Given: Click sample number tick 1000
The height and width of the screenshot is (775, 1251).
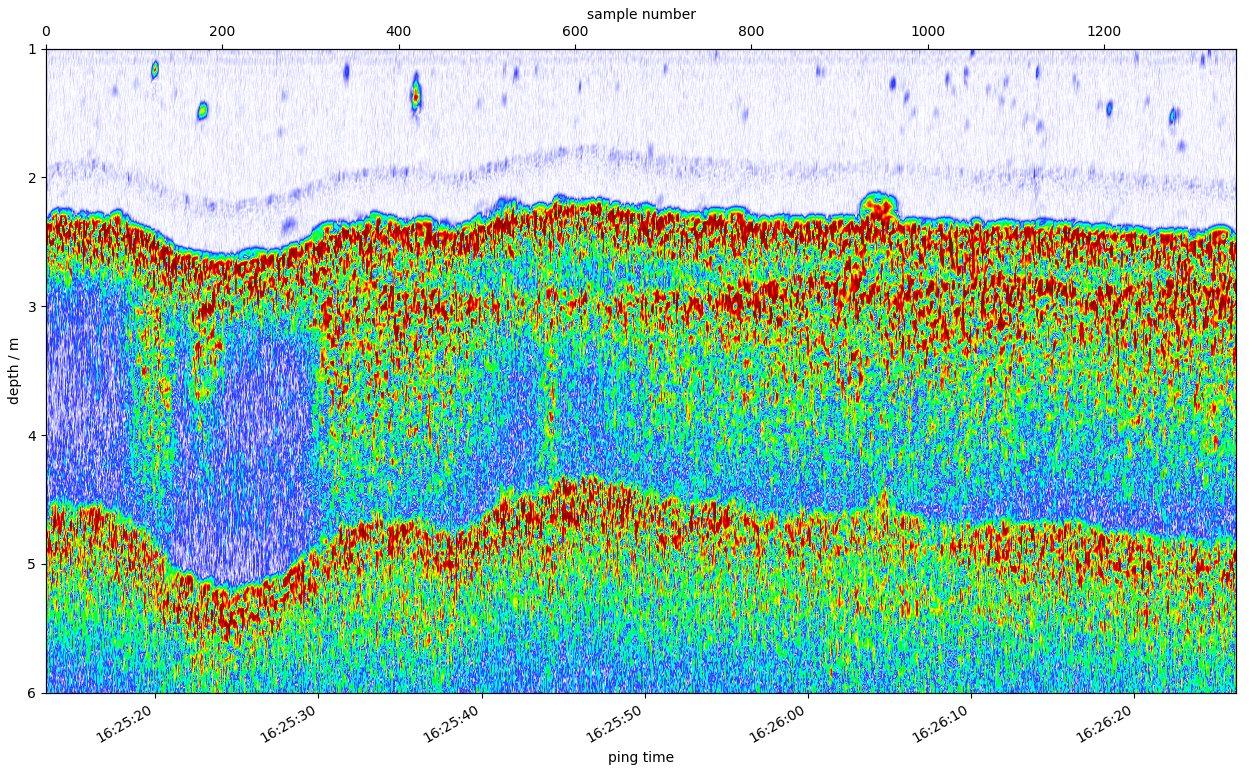Looking at the screenshot, I should pos(927,32).
